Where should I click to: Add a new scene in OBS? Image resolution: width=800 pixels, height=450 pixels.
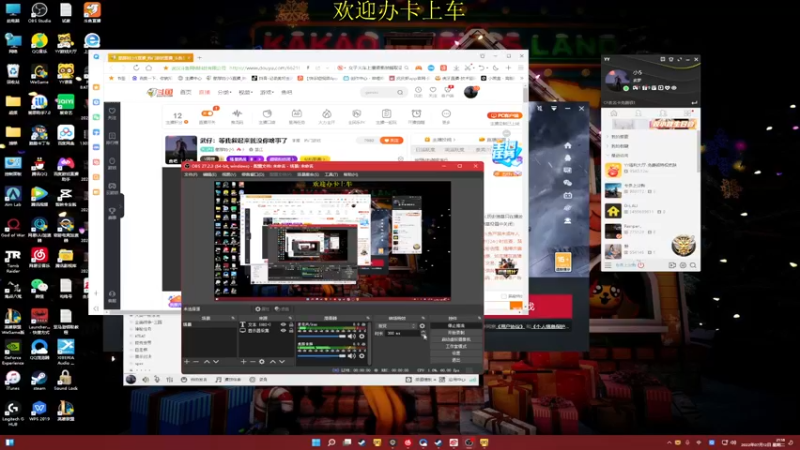click(x=186, y=362)
